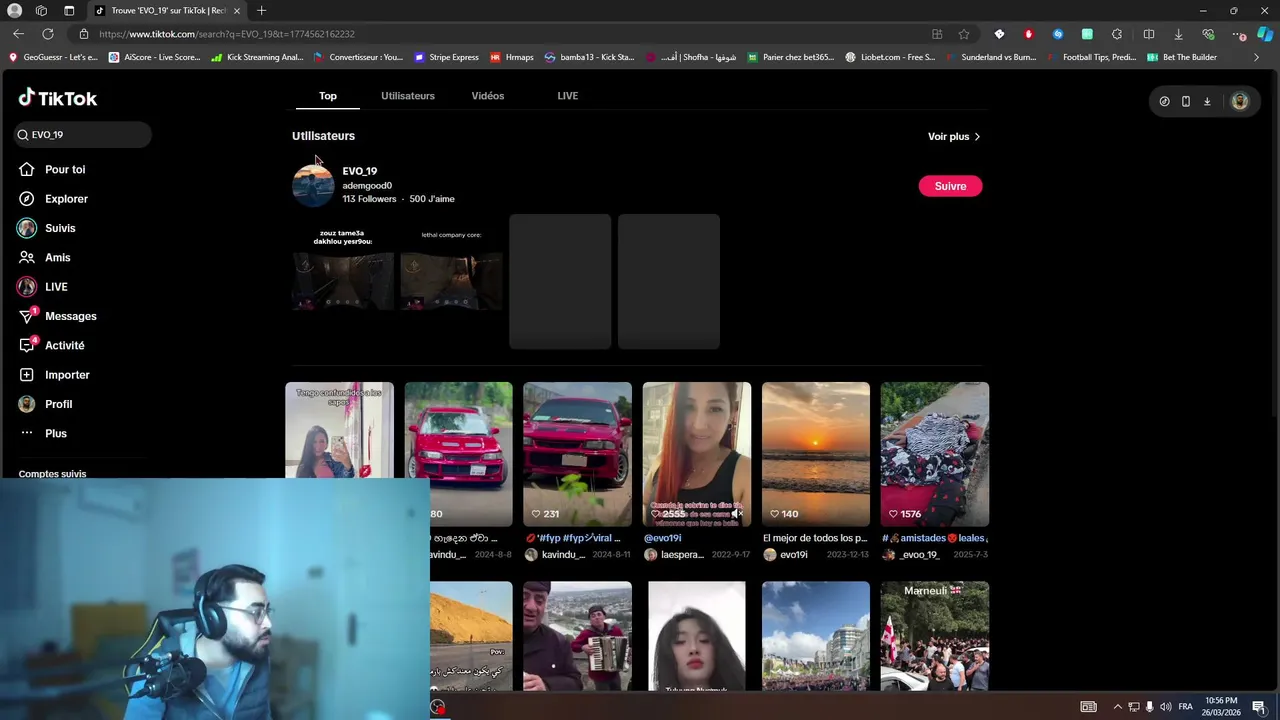This screenshot has width=1280, height=720.
Task: Open browser downloads icon
Action: click(1178, 34)
